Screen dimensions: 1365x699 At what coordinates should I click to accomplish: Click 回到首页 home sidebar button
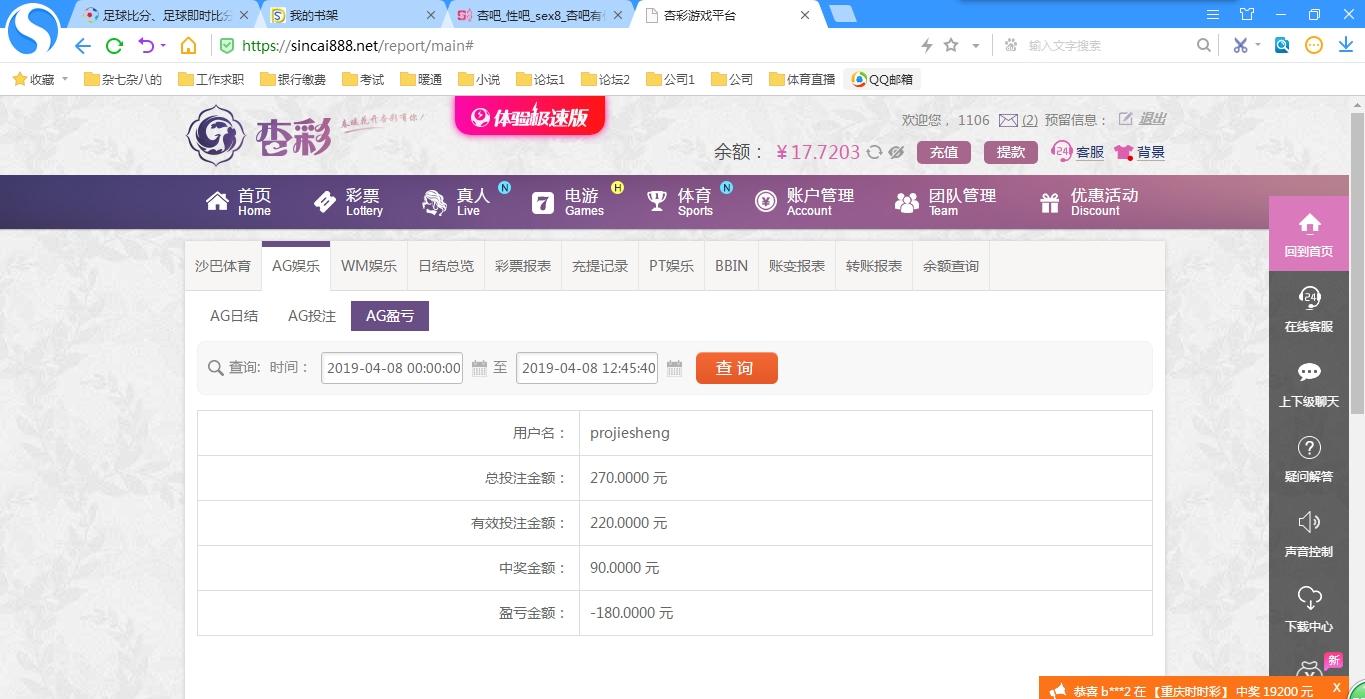(x=1308, y=234)
